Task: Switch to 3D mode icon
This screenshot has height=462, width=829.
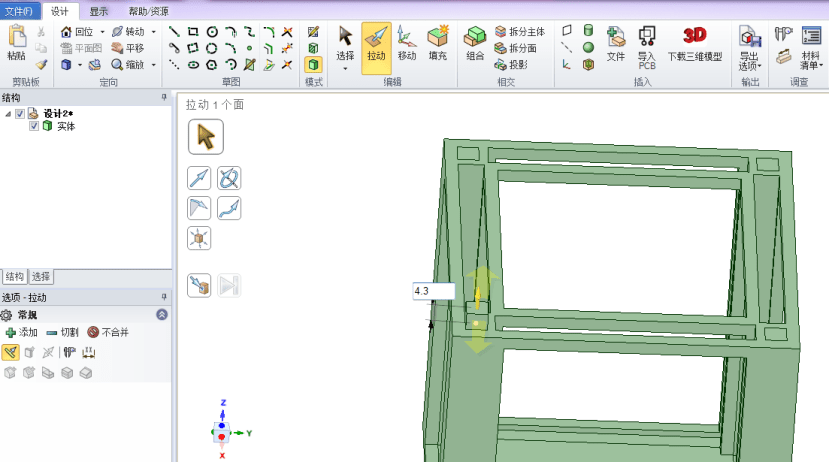Action: pos(314,64)
